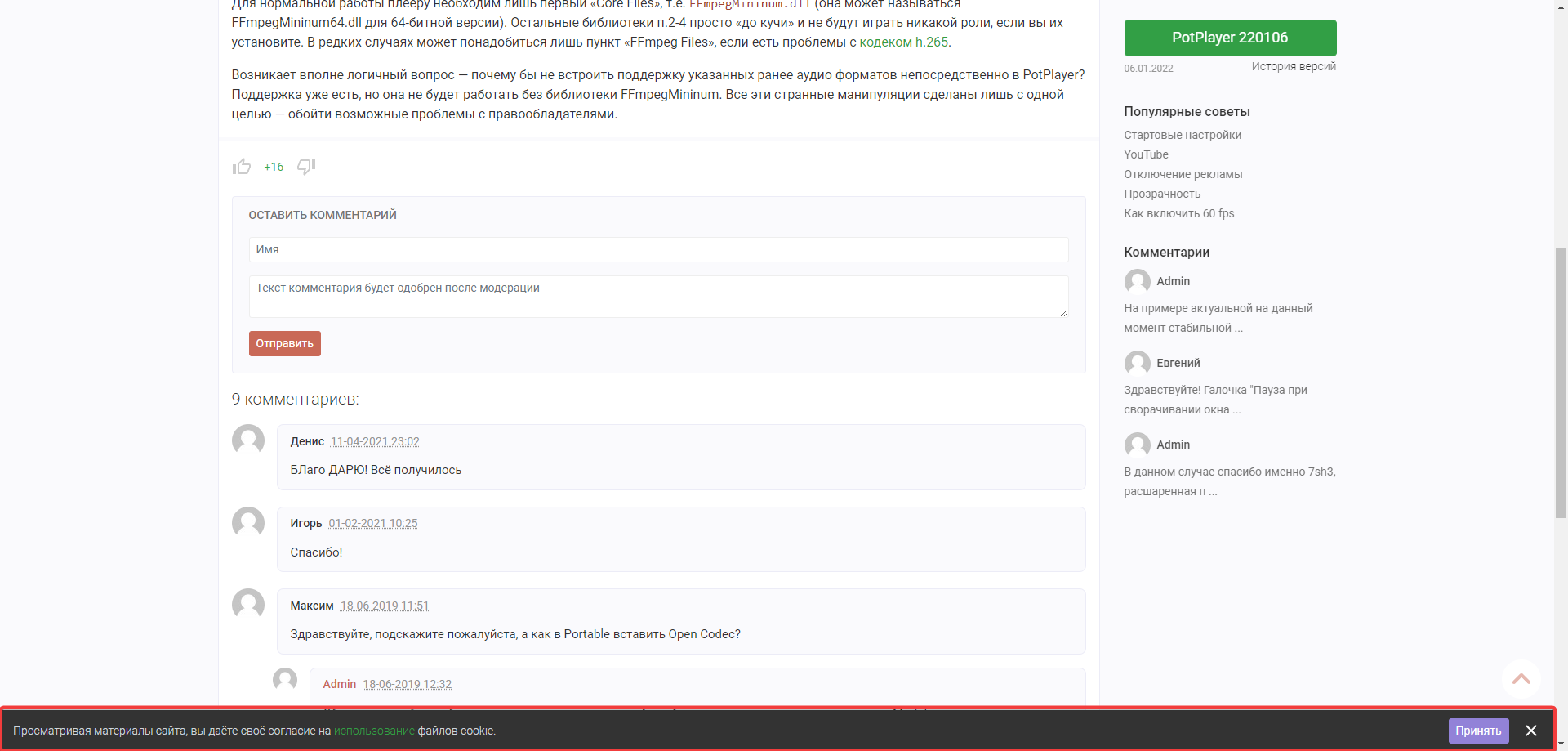Click the page vertical scrollbar thumb
The image size is (1568, 751).
click(x=1561, y=384)
